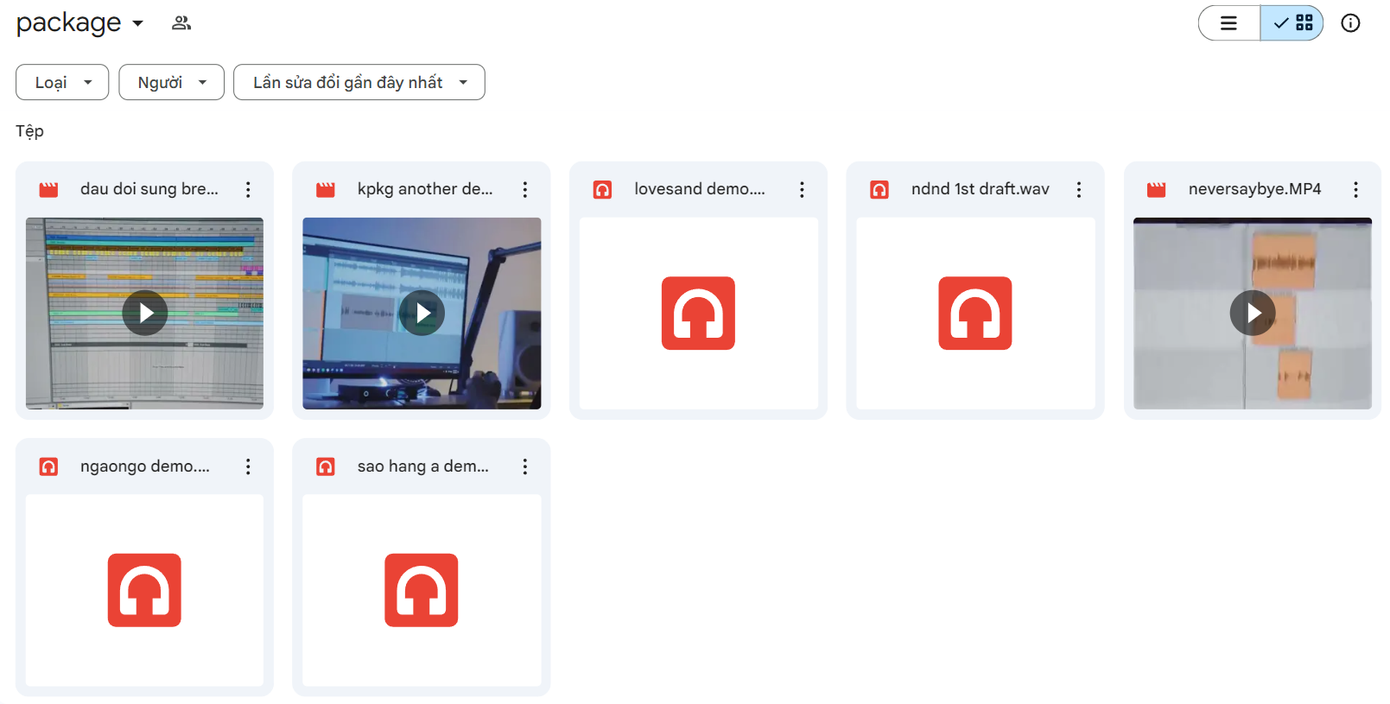
Task: Click the shared people icon beside package
Action: pos(181,23)
